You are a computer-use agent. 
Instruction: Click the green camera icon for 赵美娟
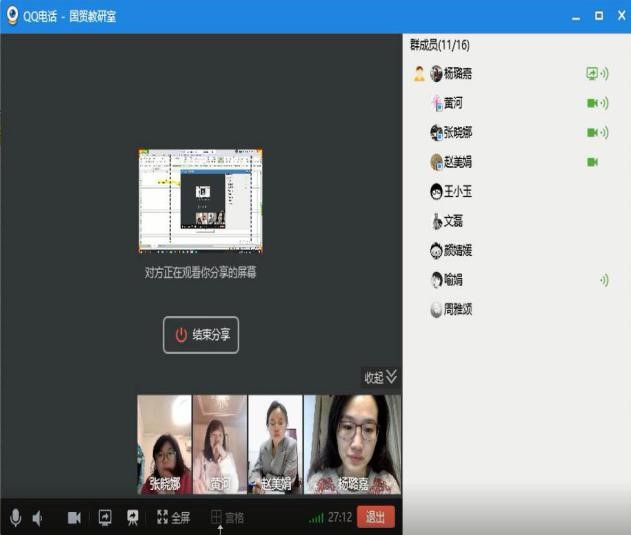click(592, 162)
